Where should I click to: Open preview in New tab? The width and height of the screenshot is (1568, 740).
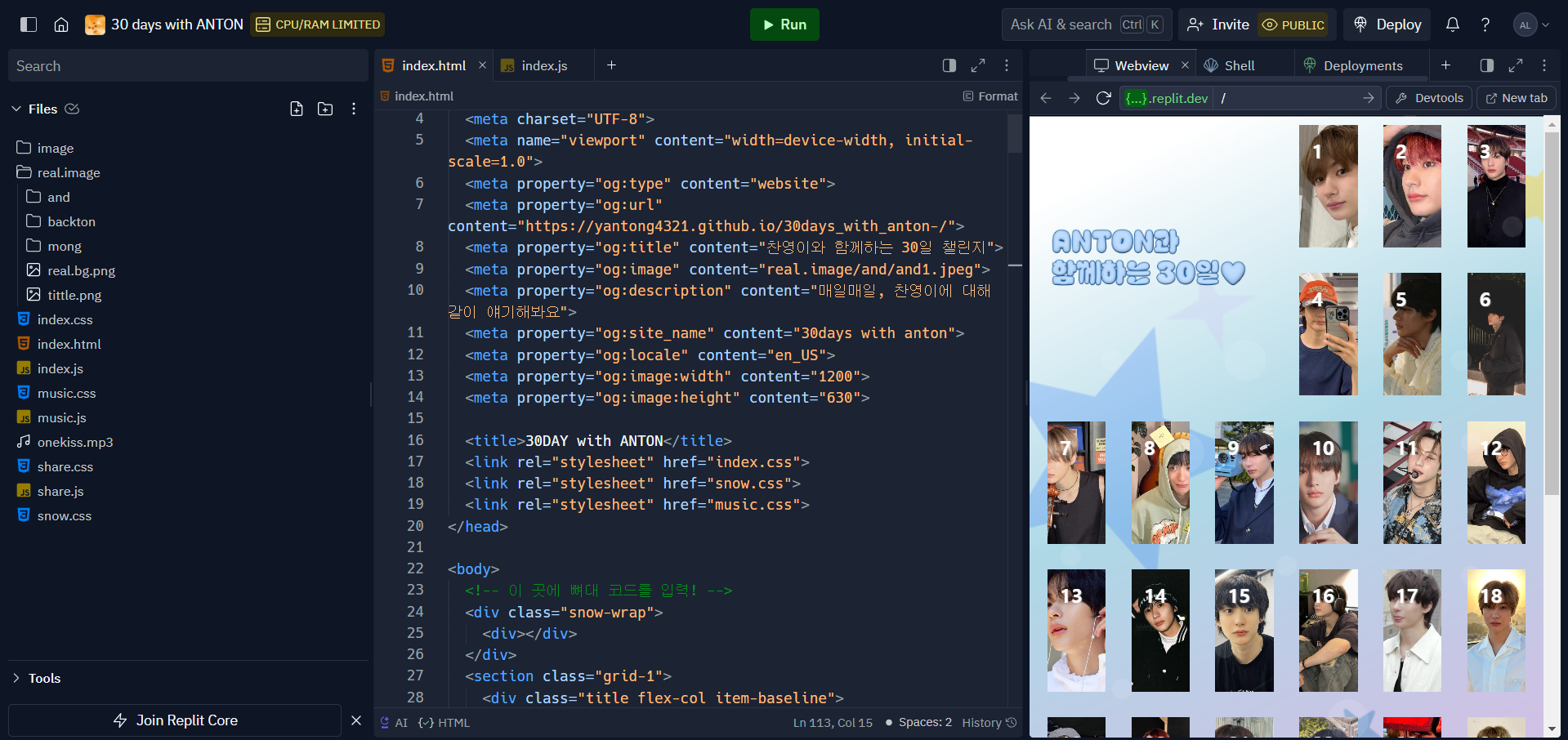click(1517, 98)
